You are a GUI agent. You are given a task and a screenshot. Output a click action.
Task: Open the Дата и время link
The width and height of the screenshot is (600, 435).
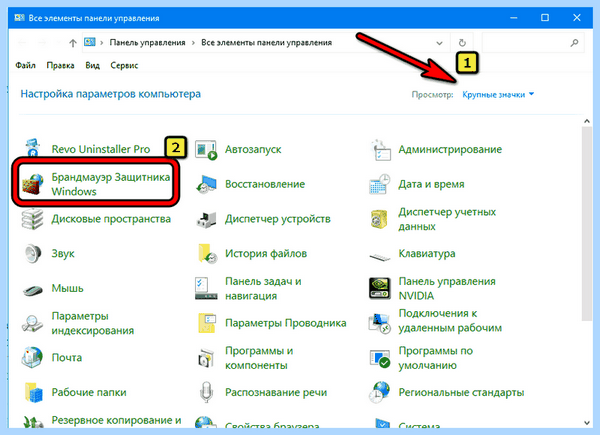[431, 184]
